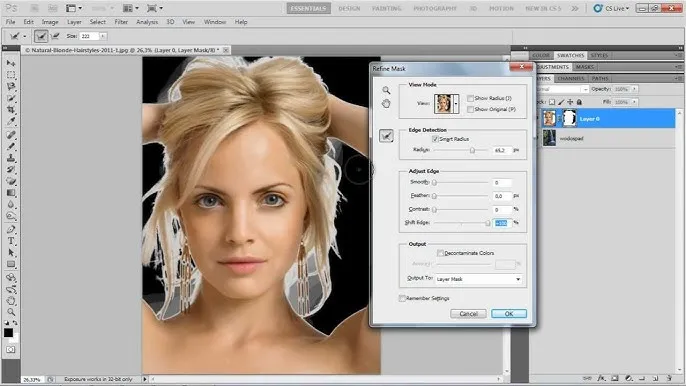The height and width of the screenshot is (386, 686).
Task: Switch to the Channels tab
Action: (x=571, y=78)
